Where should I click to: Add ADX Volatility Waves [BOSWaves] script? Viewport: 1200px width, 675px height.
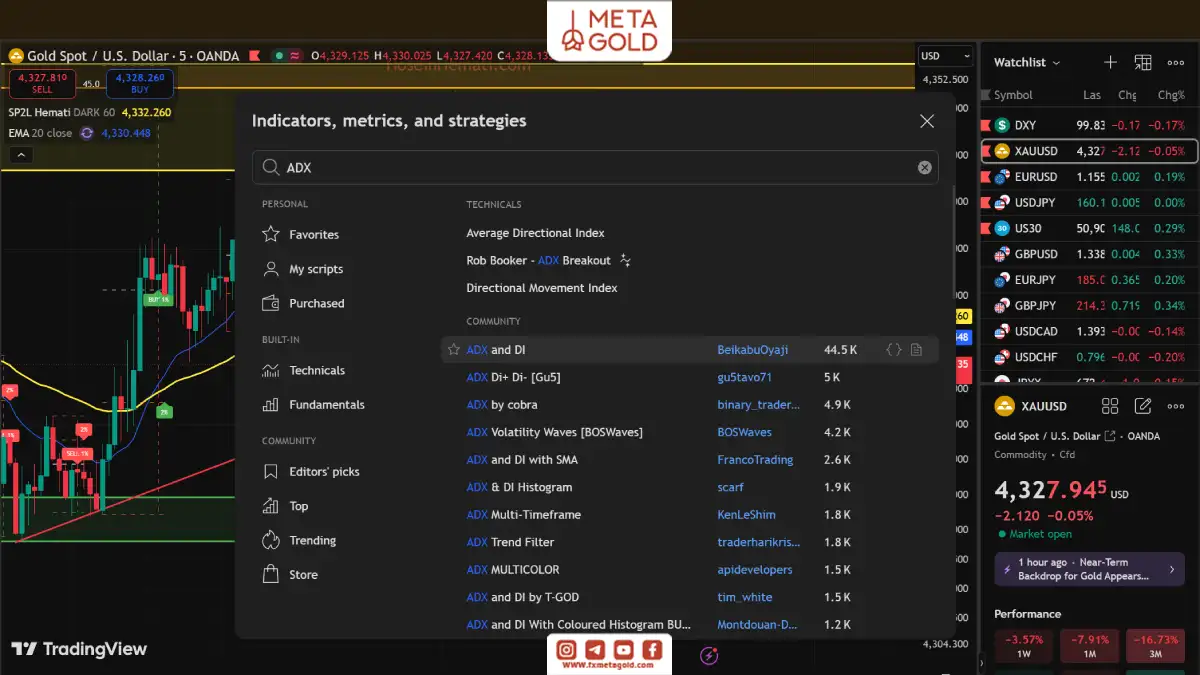(x=554, y=433)
